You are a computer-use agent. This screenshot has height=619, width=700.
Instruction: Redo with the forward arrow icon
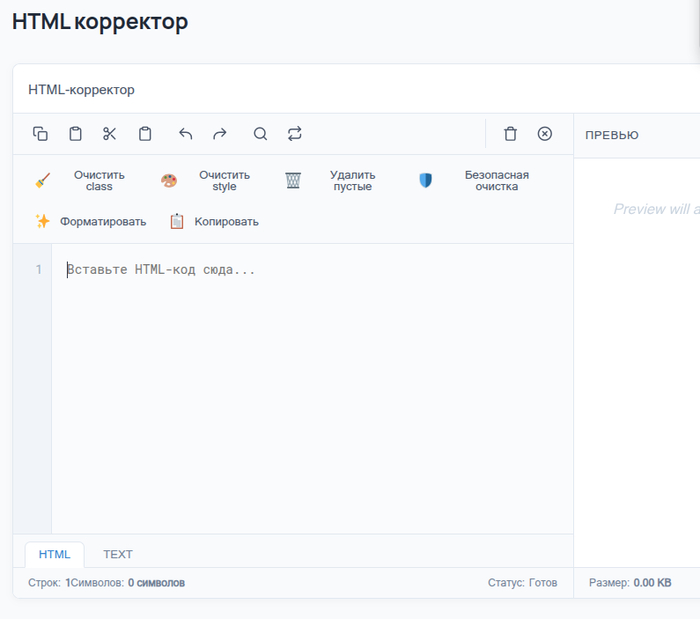pos(220,133)
